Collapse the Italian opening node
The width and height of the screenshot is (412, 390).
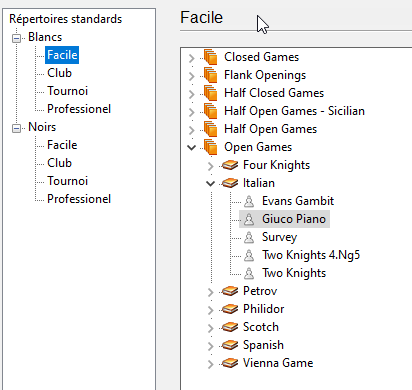[x=210, y=183]
